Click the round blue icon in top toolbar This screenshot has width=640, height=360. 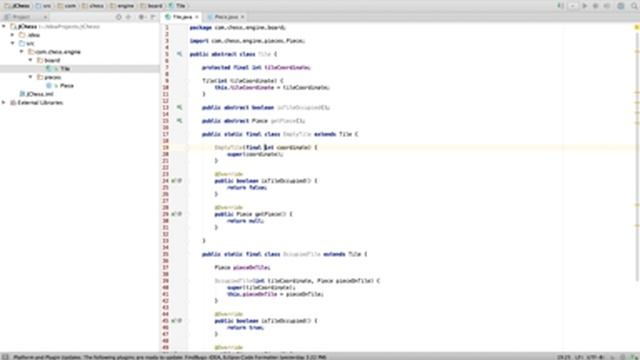pos(620,6)
